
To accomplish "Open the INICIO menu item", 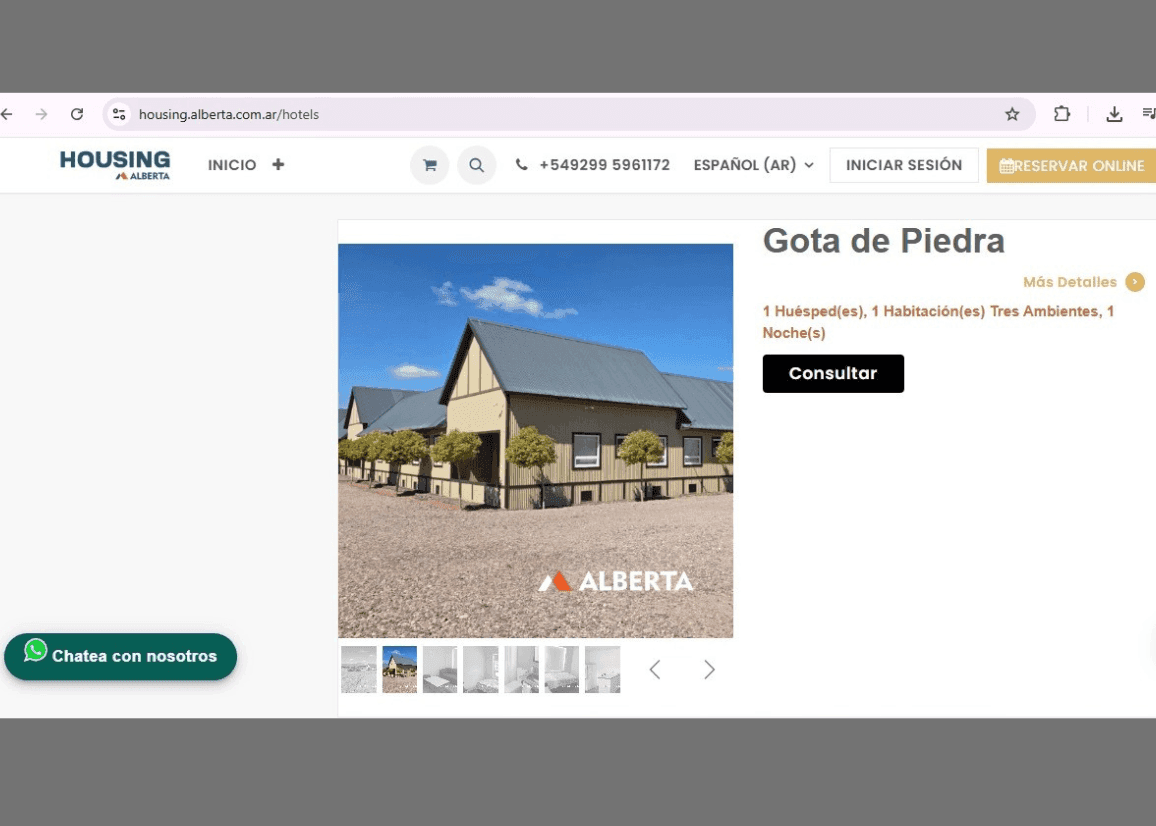I will pos(232,165).
